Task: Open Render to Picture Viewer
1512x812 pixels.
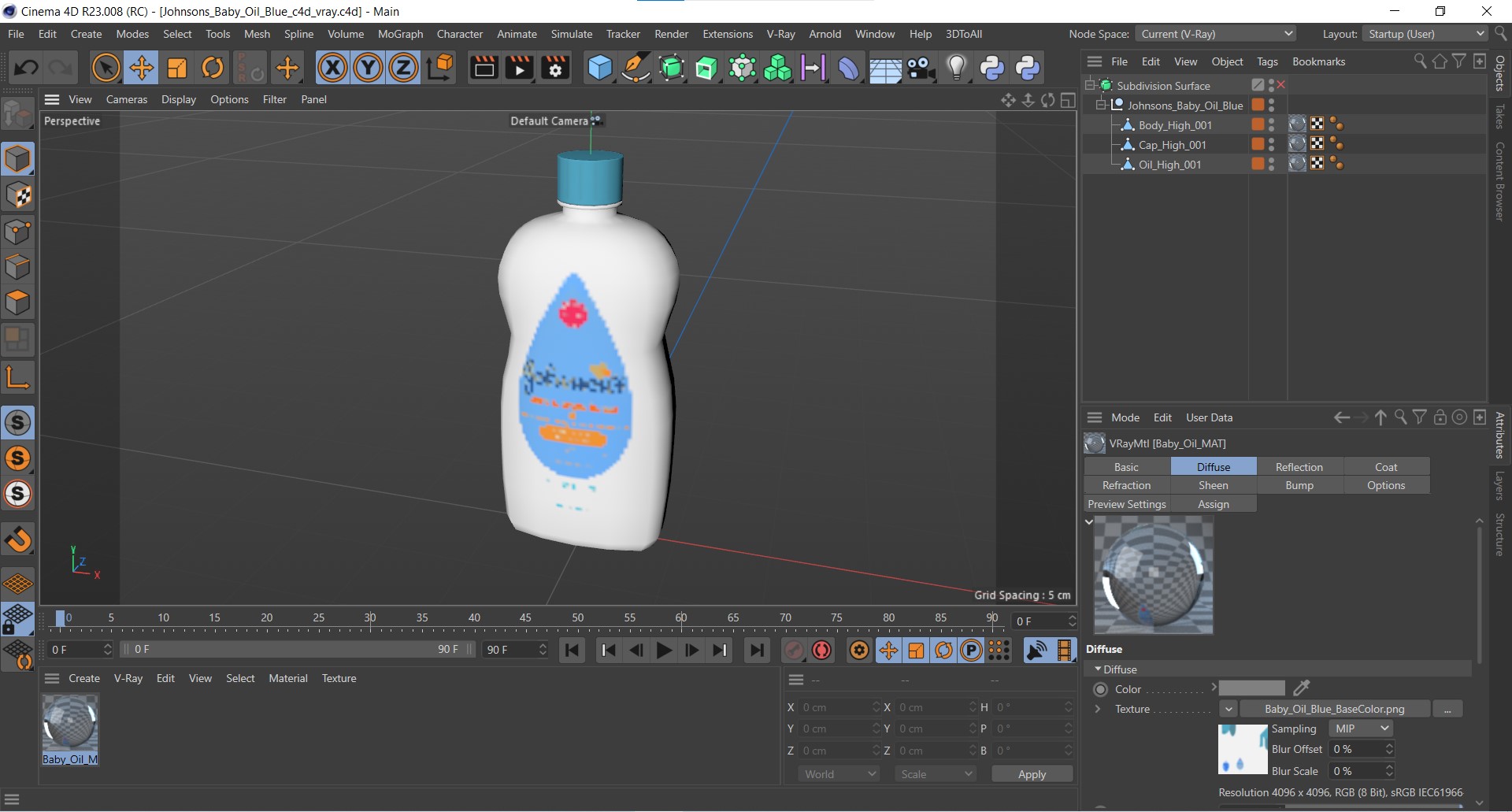Action: tap(520, 68)
